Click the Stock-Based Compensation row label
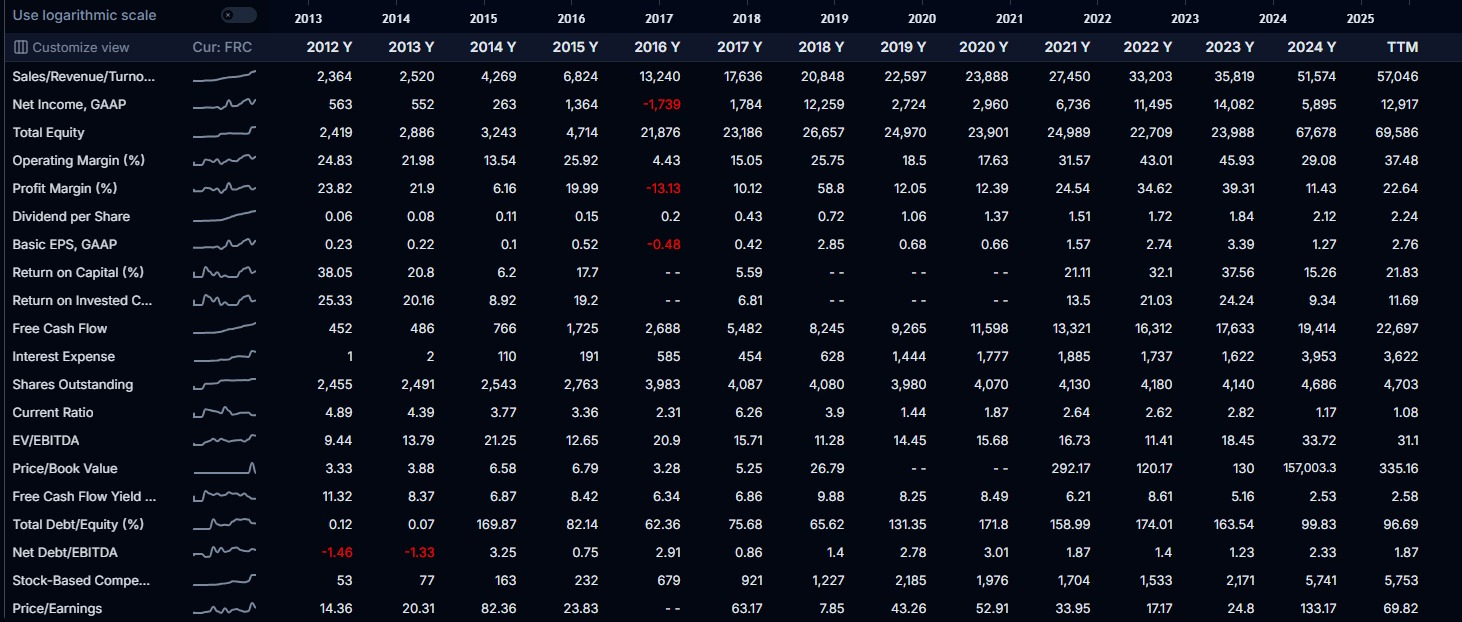This screenshot has height=622, width=1462. (81, 580)
